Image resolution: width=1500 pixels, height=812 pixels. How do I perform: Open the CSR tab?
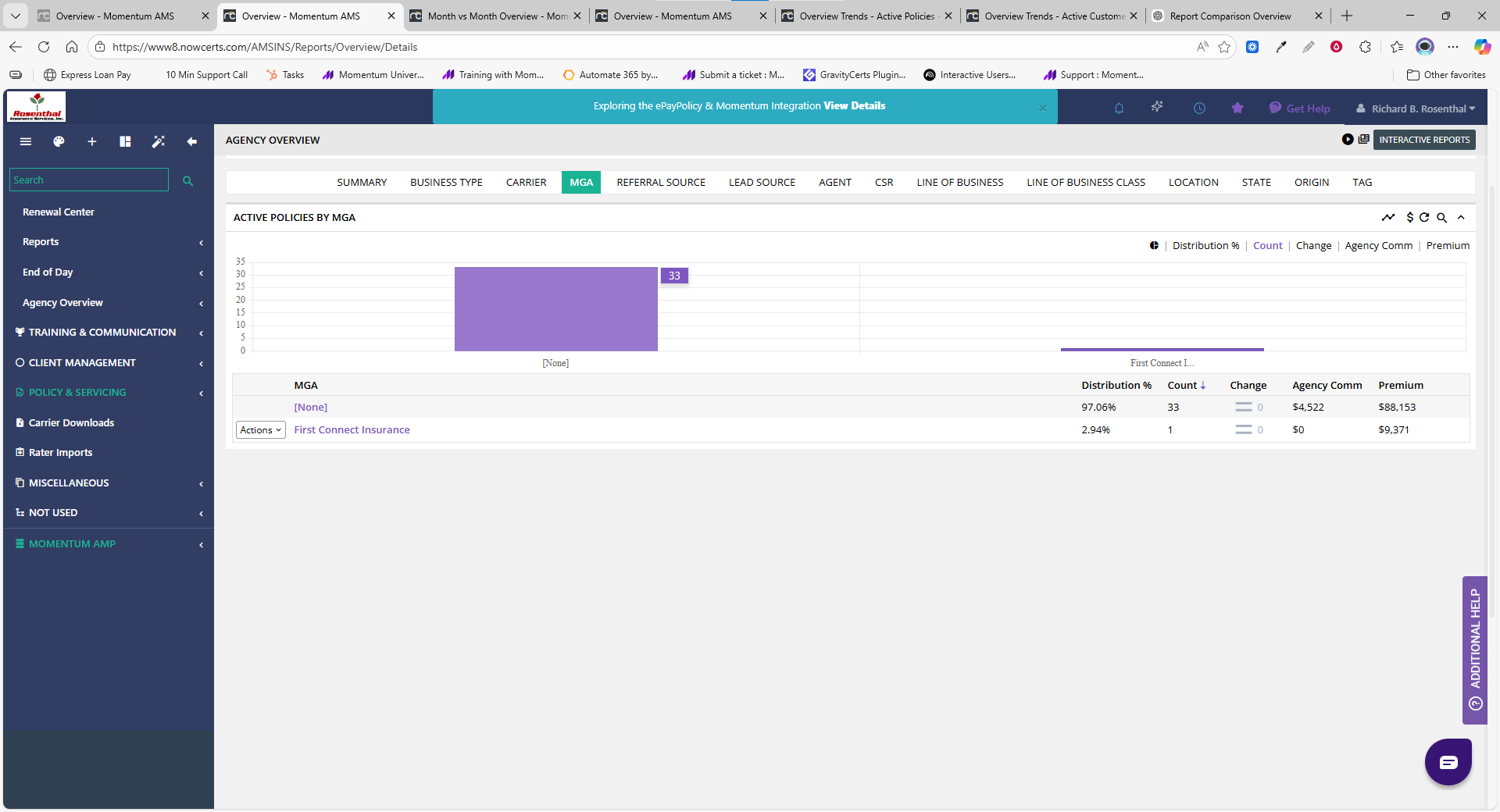pyautogui.click(x=884, y=183)
